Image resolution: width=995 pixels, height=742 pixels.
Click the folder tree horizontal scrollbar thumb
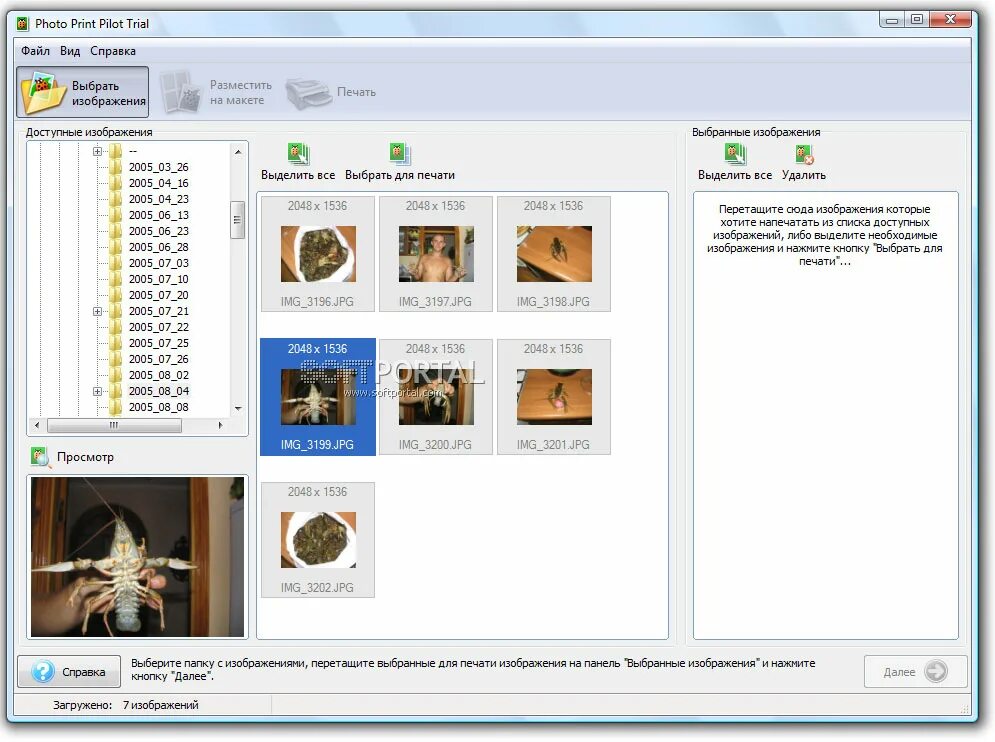click(114, 425)
